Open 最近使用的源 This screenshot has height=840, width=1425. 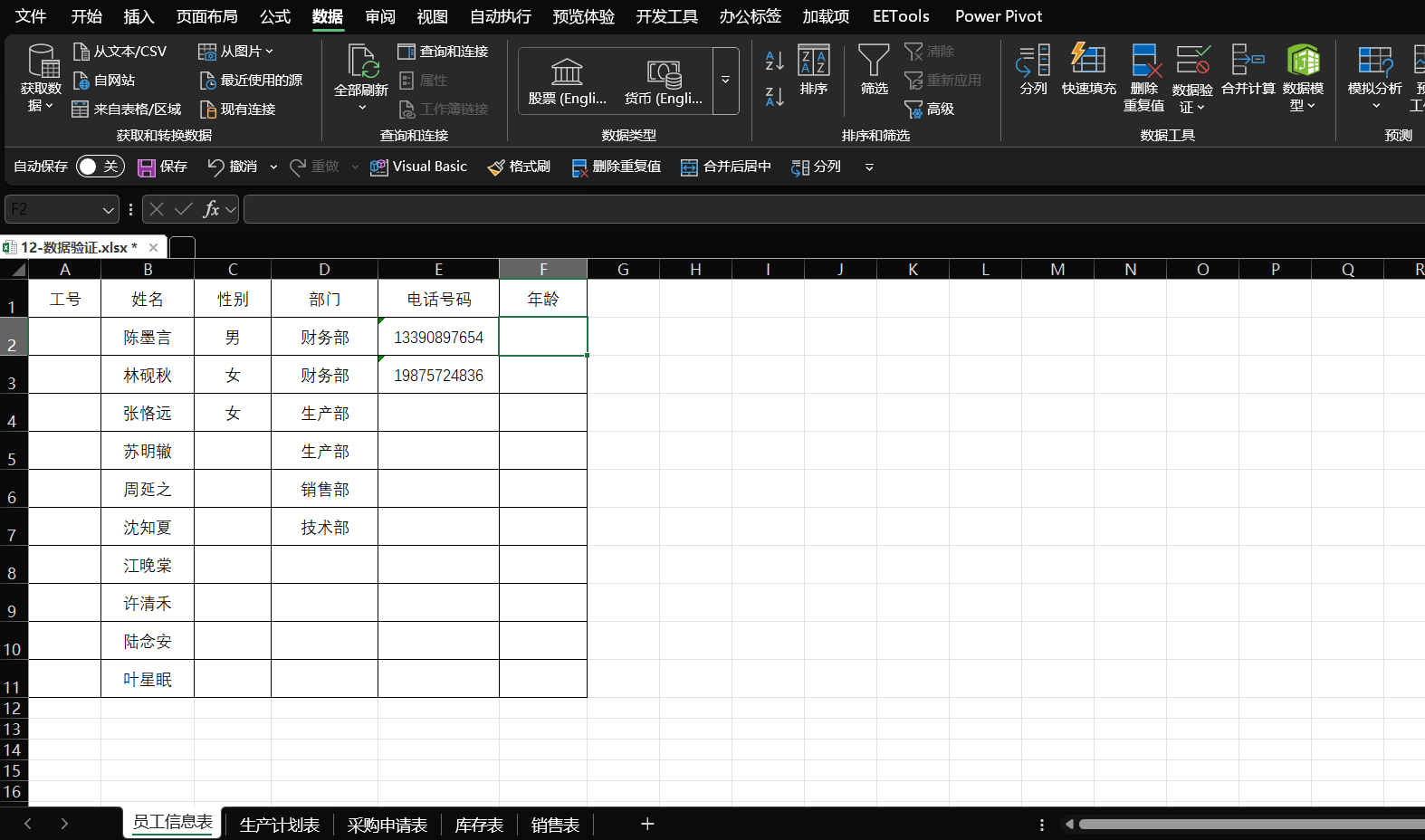pyautogui.click(x=252, y=81)
